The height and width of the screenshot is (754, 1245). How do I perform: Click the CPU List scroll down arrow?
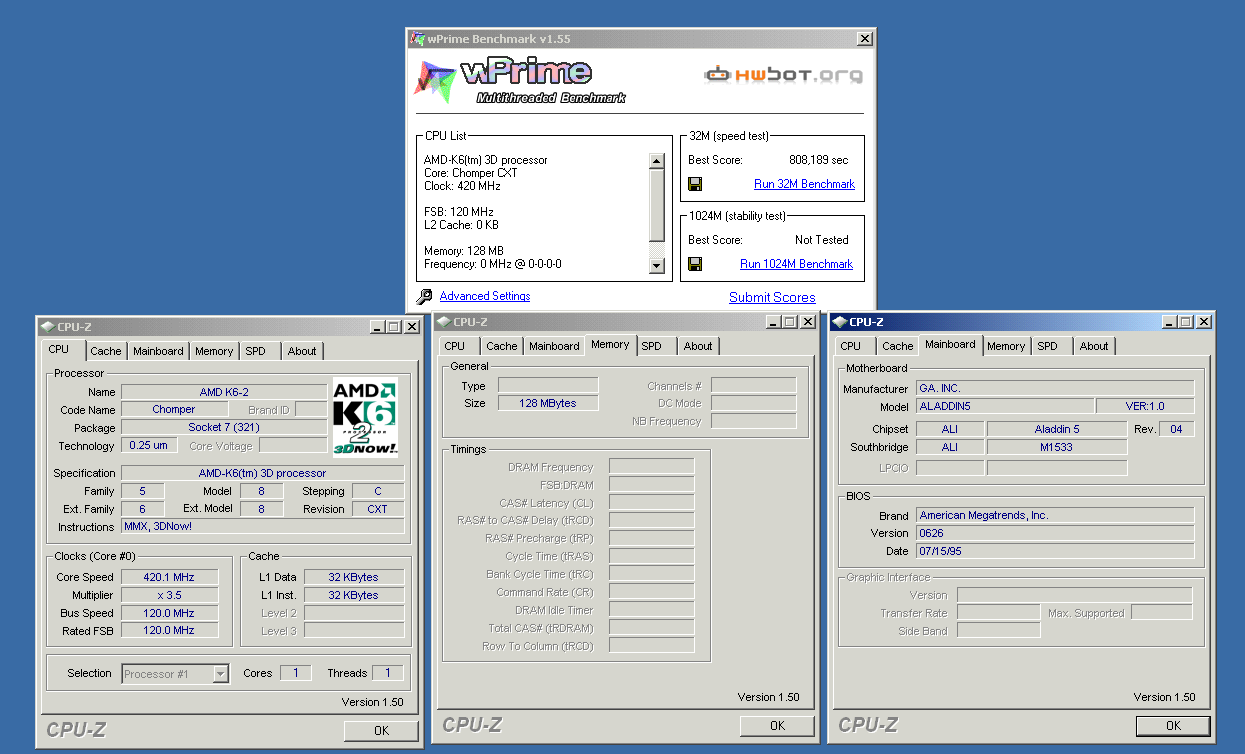(656, 266)
